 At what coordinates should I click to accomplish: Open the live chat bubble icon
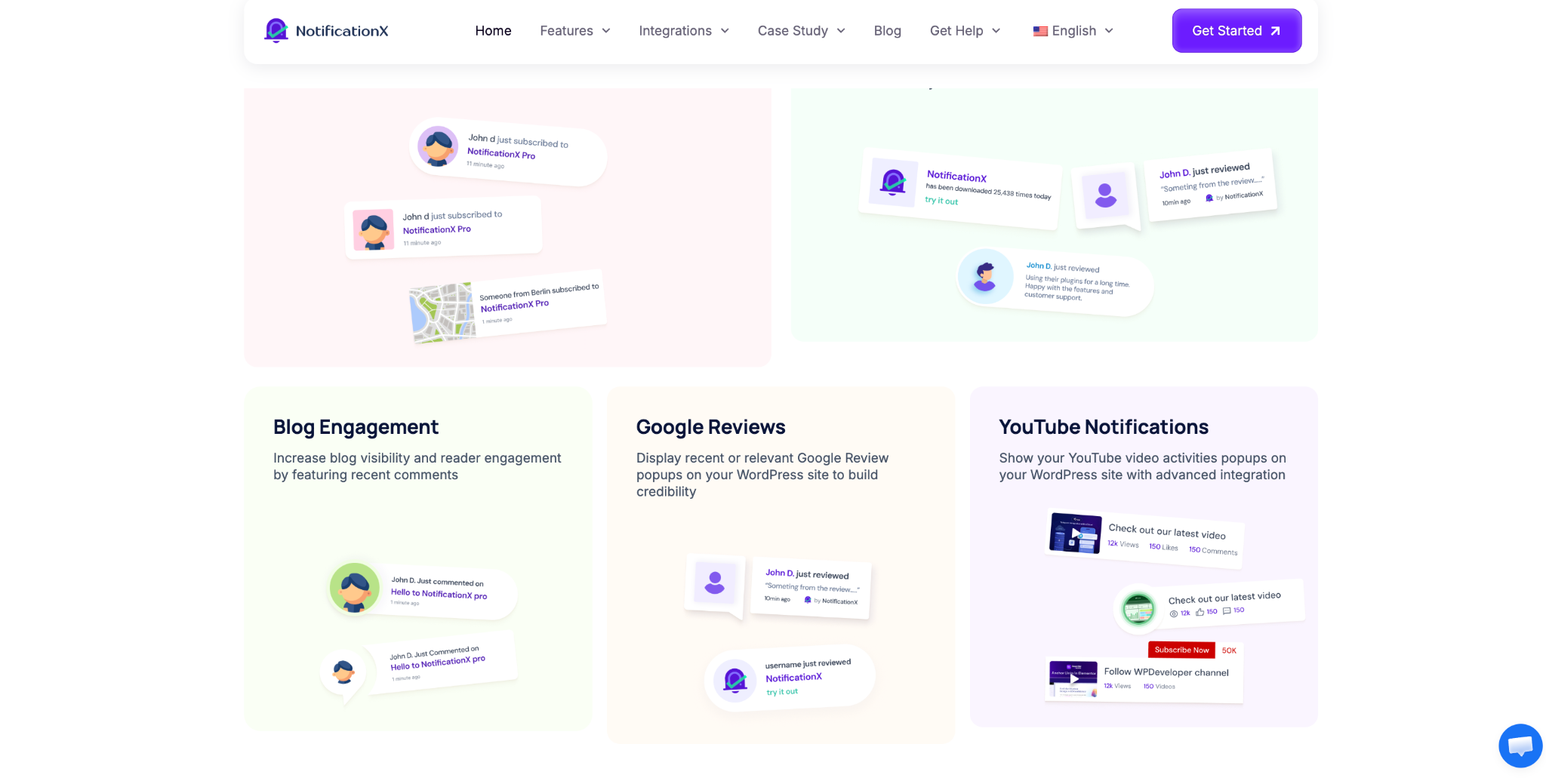coord(1520,746)
